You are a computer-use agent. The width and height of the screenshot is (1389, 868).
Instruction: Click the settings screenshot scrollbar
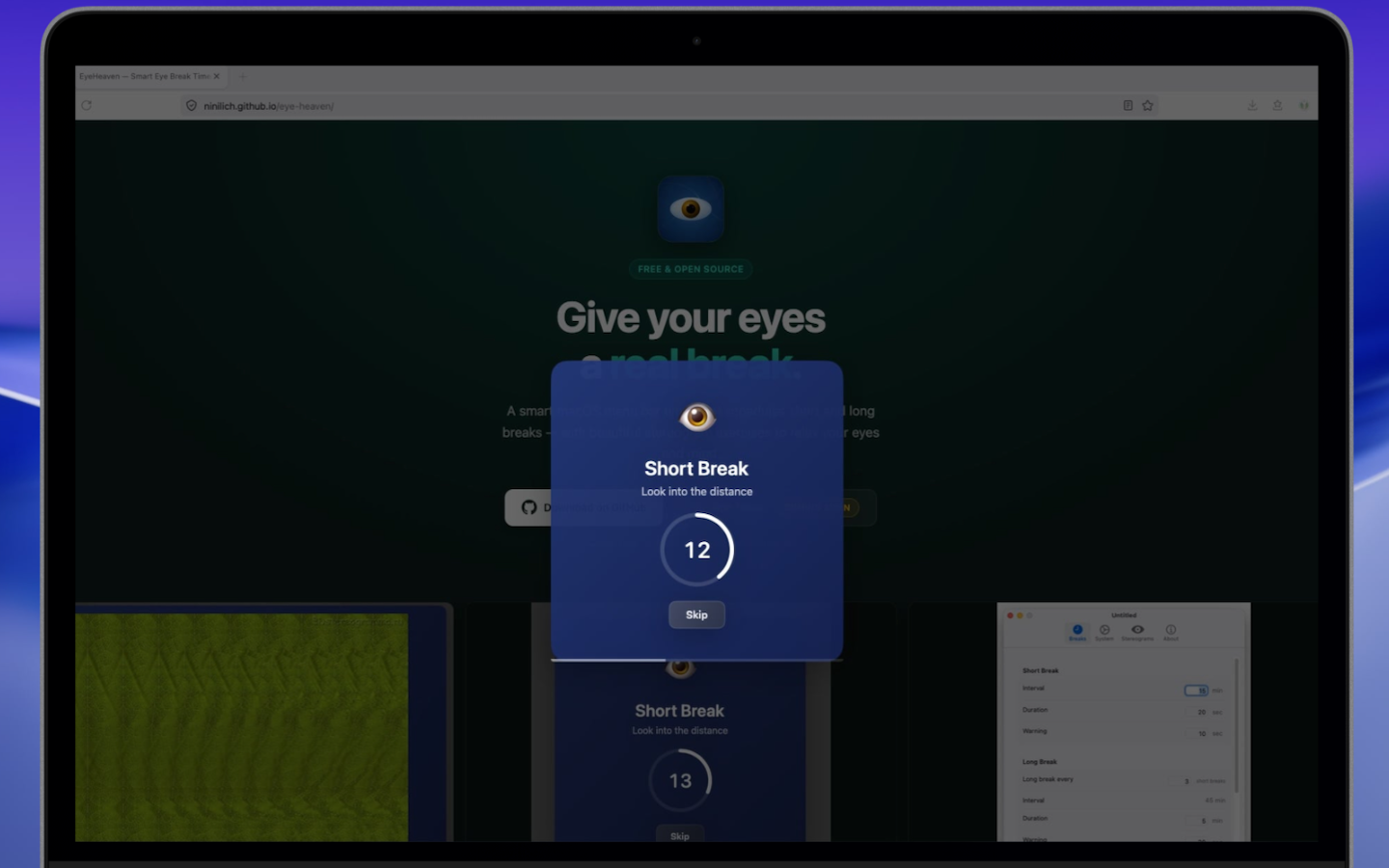(1236, 725)
